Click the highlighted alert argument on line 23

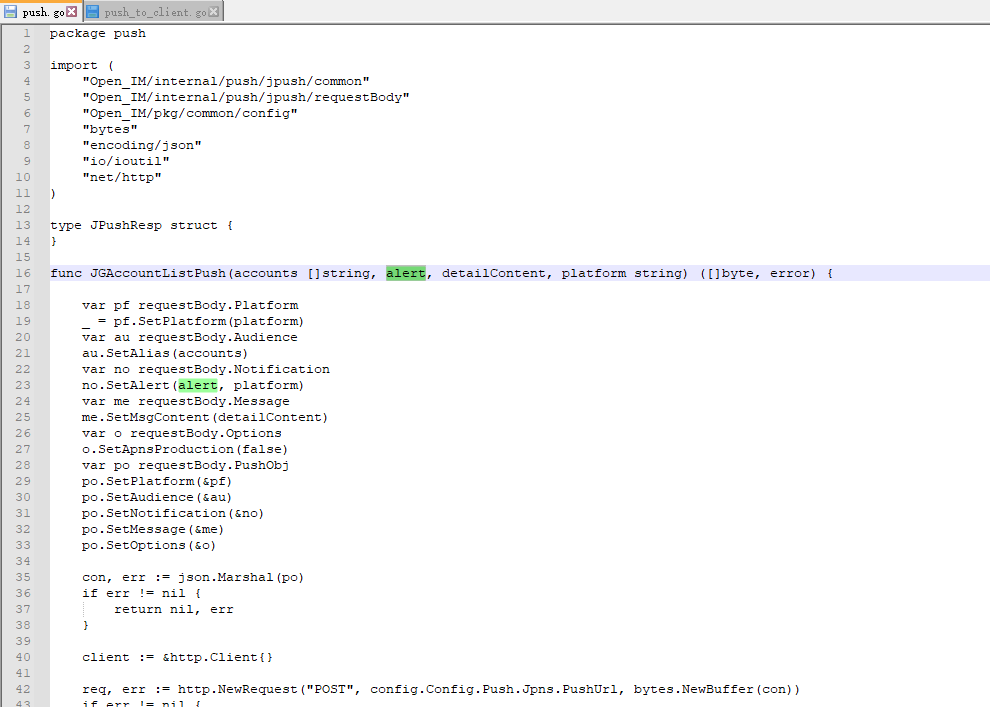(197, 384)
